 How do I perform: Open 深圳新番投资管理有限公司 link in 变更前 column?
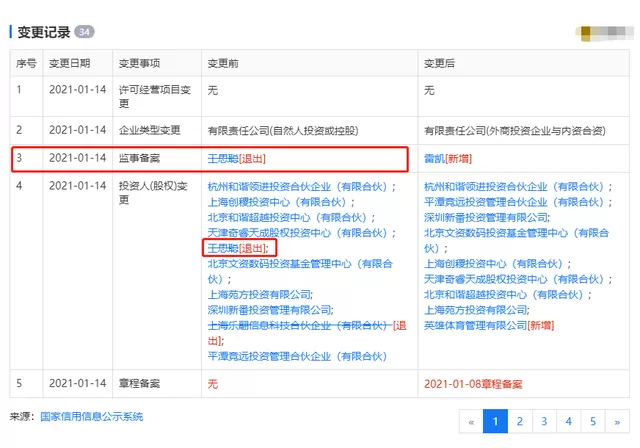[x=270, y=310]
